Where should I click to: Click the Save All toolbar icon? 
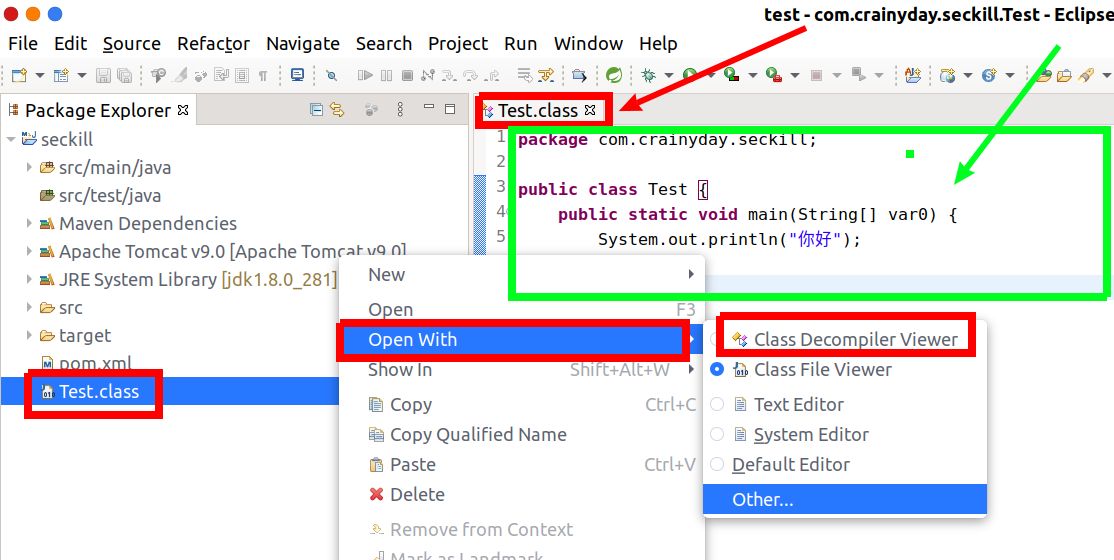(x=124, y=75)
